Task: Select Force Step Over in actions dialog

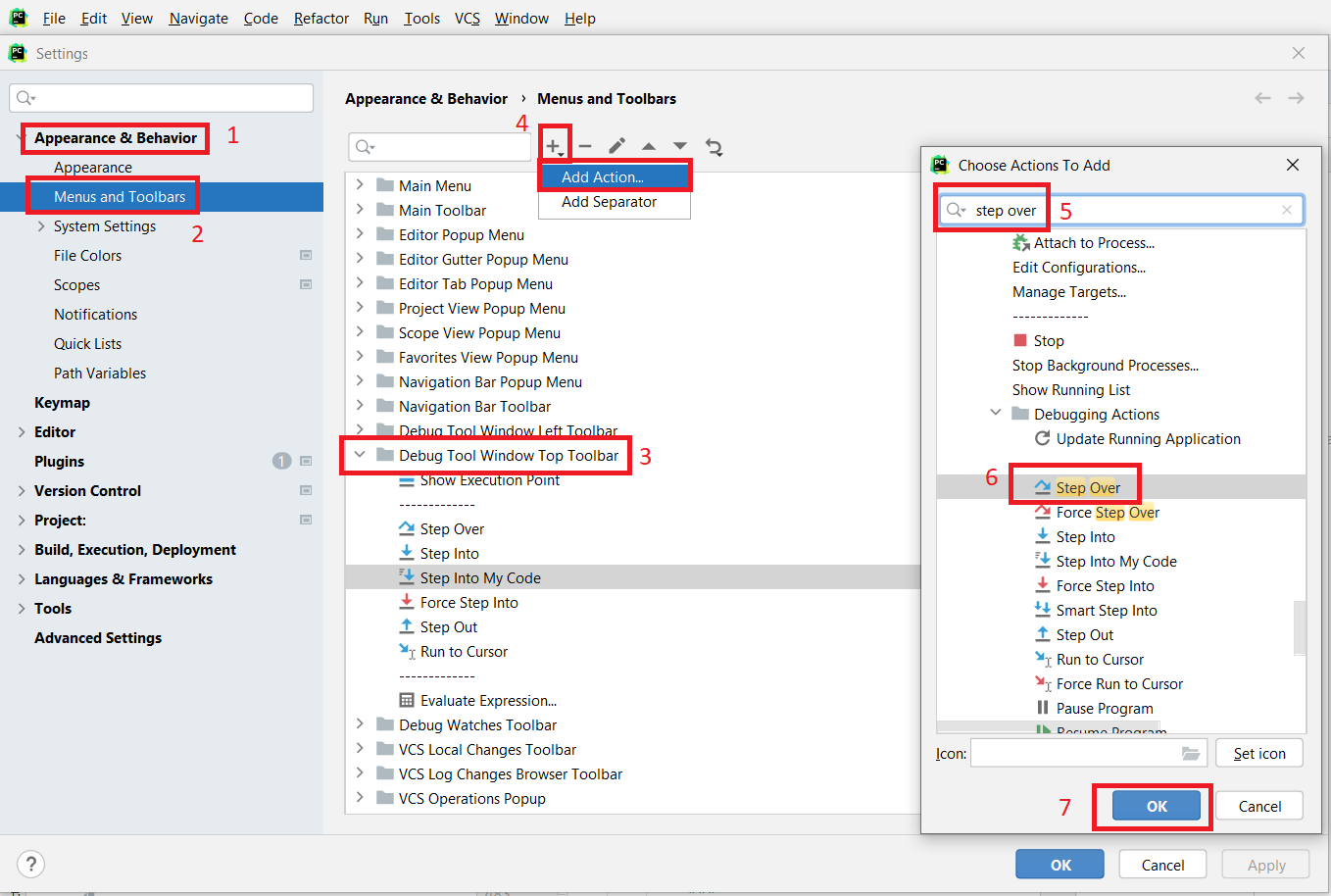Action: point(1108,513)
